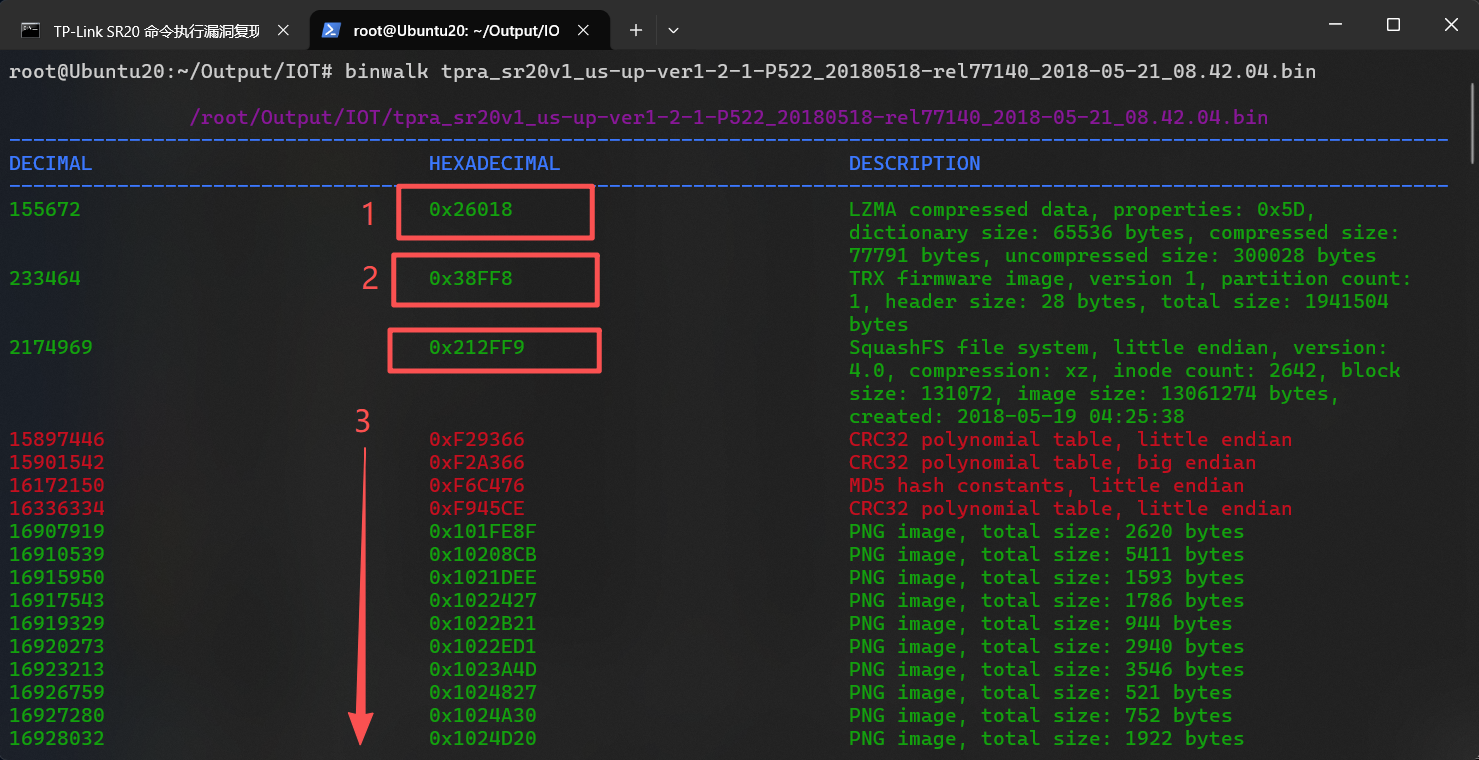Viewport: 1479px width, 760px height.
Task: Select decimal offset 16915950
Action: pyautogui.click(x=57, y=577)
